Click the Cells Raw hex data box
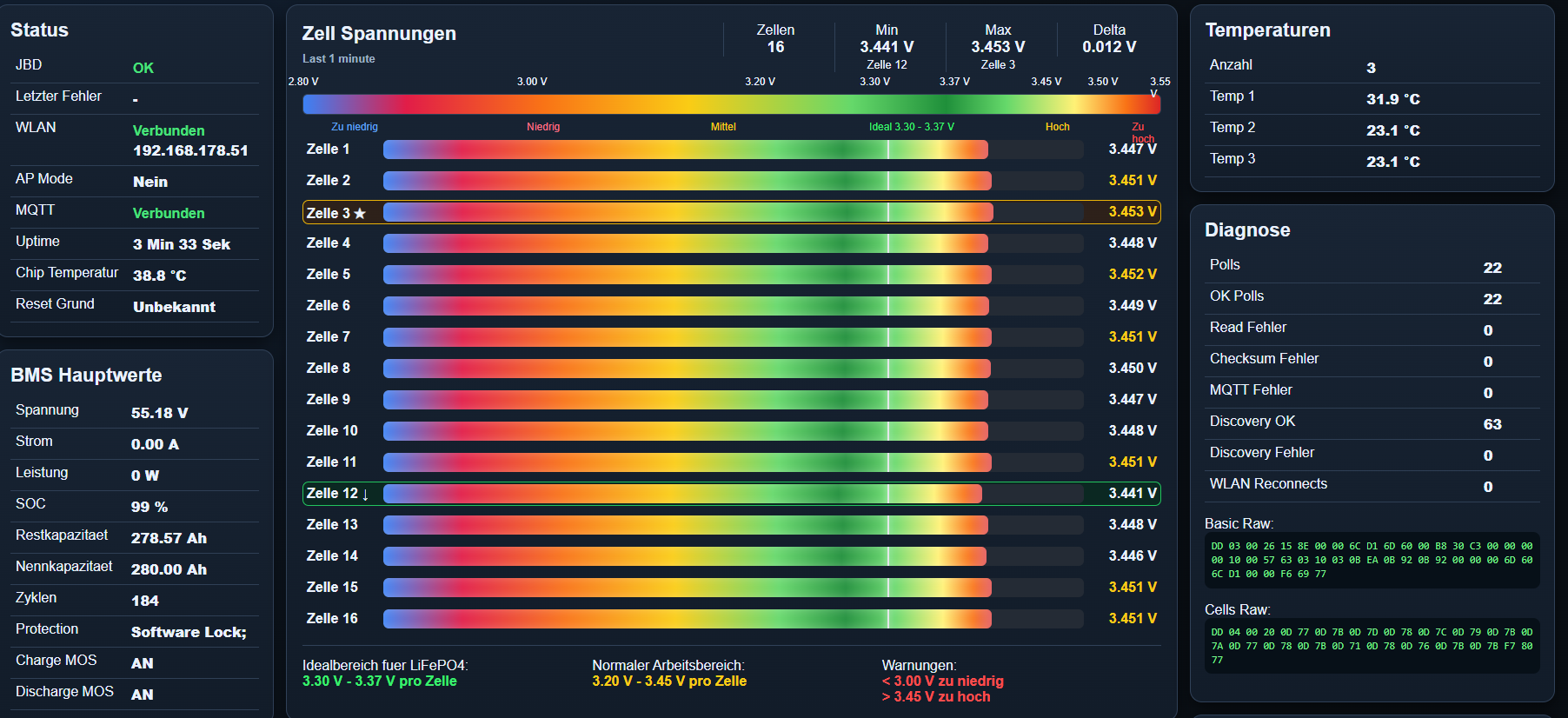 coord(1372,646)
